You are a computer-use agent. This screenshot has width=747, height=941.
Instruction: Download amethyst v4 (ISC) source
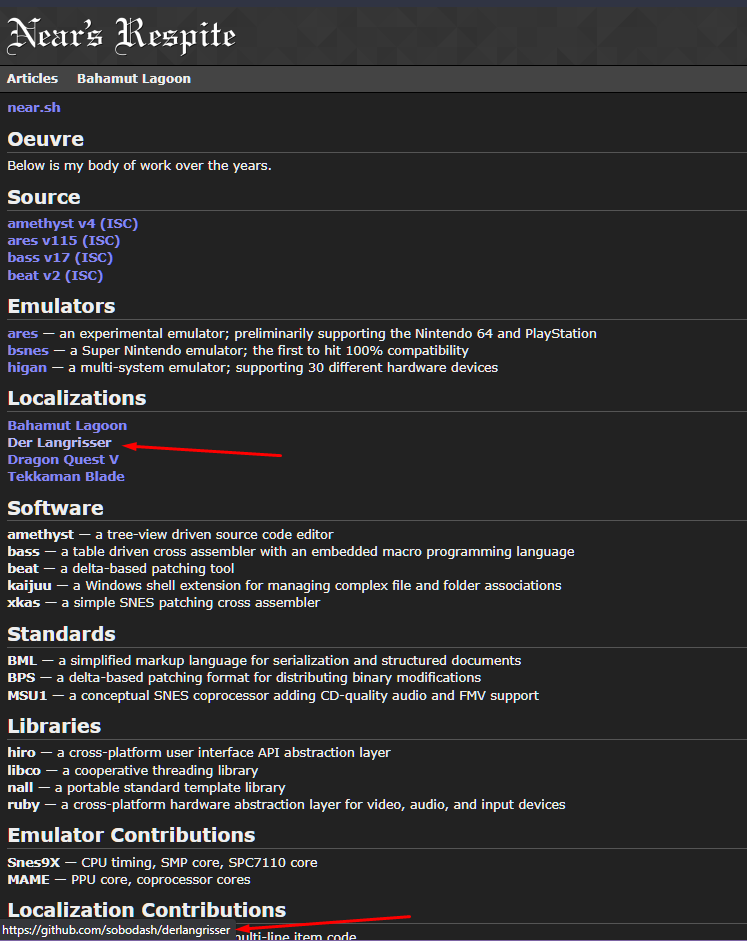(73, 223)
